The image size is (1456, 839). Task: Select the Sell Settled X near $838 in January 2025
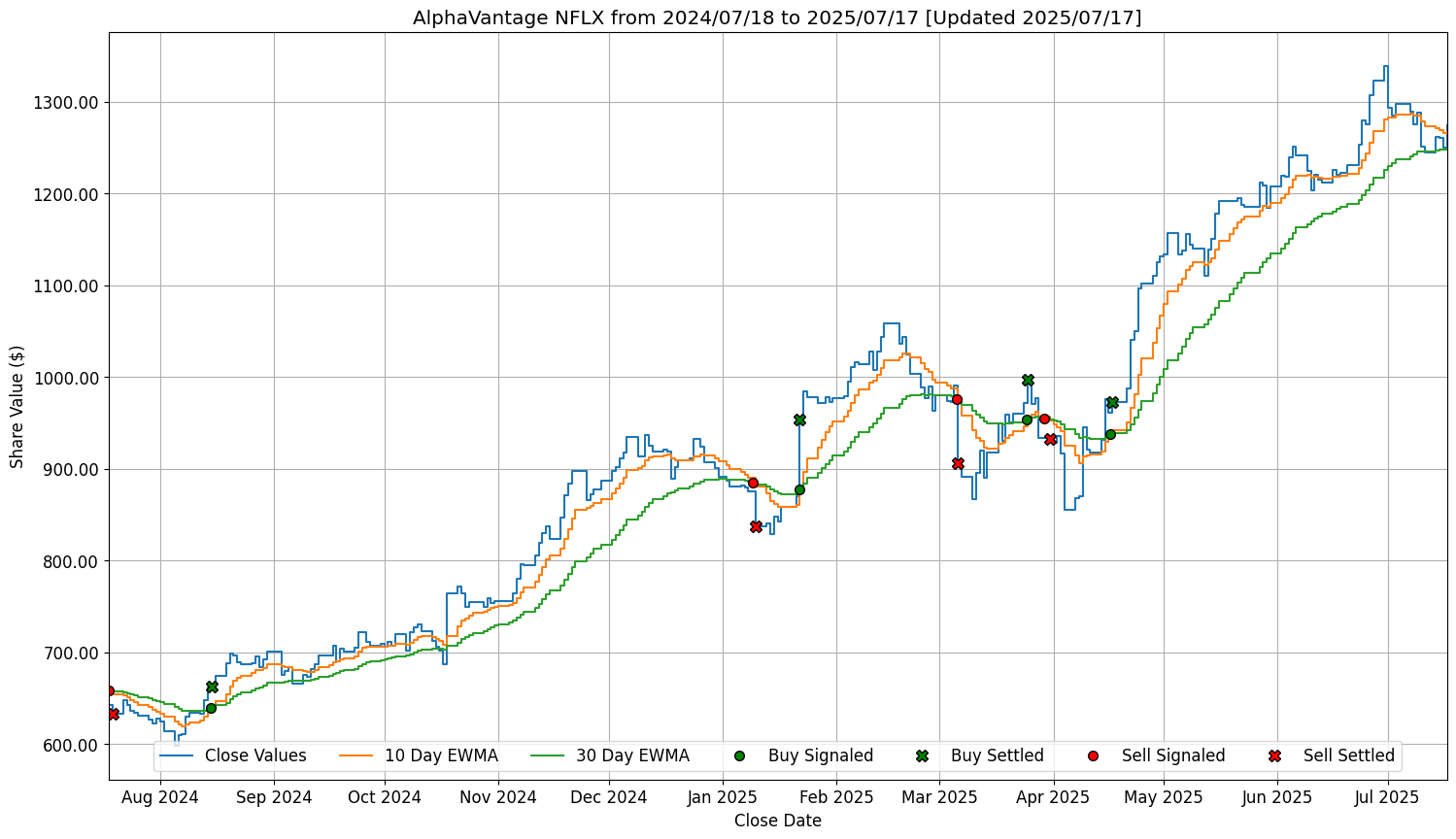coord(756,526)
